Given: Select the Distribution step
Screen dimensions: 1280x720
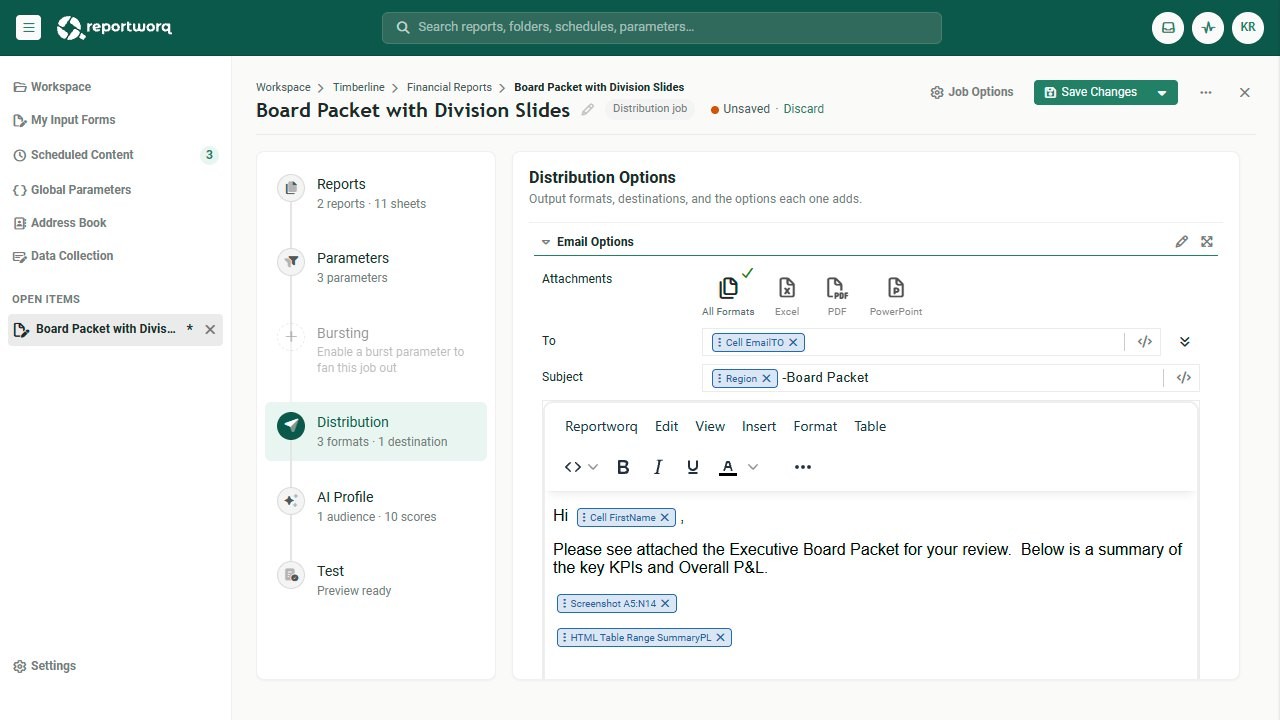Looking at the screenshot, I should coord(376,431).
